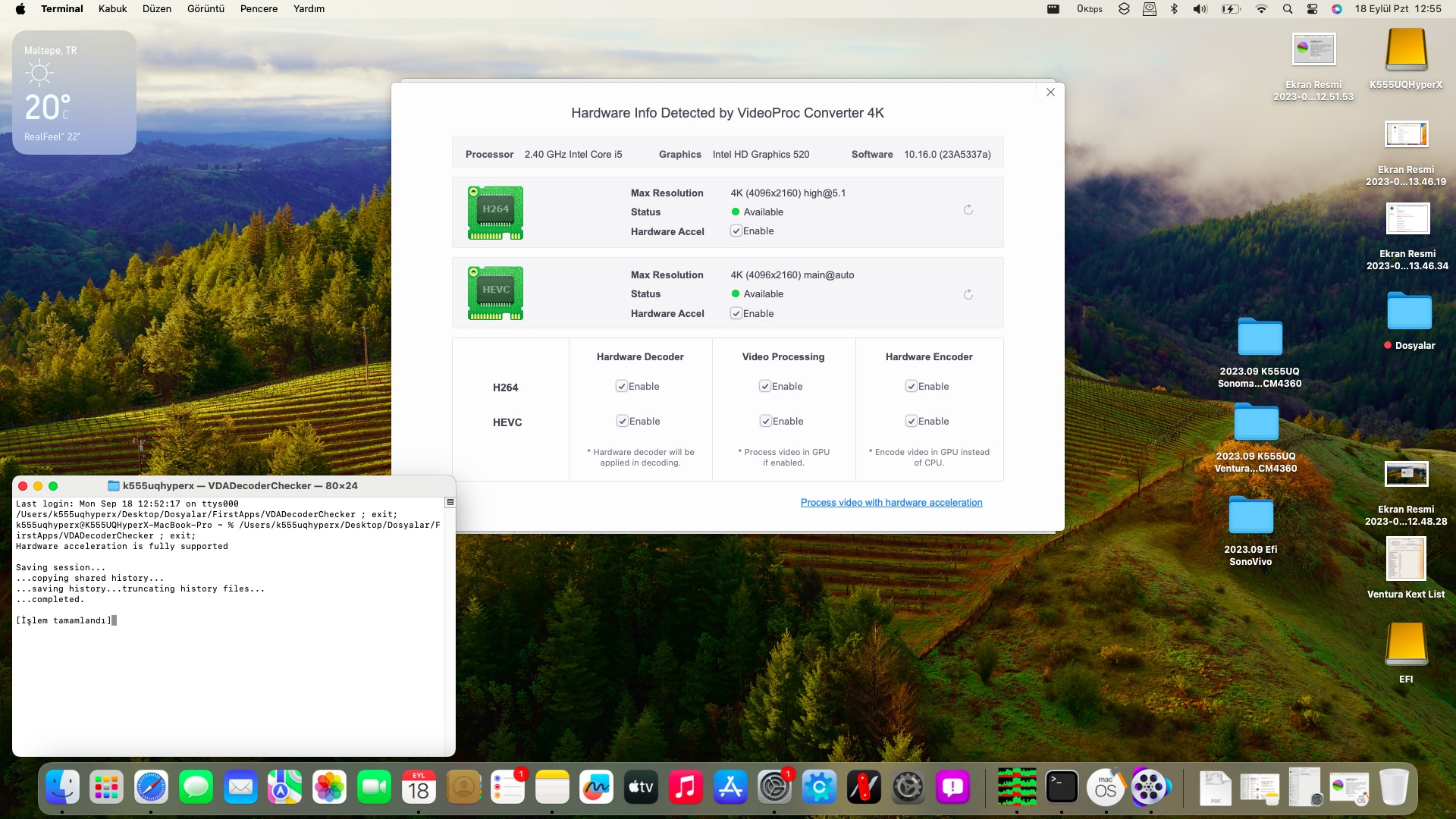Click the HEVC refresh icon
The height and width of the screenshot is (819, 1456).
968,295
